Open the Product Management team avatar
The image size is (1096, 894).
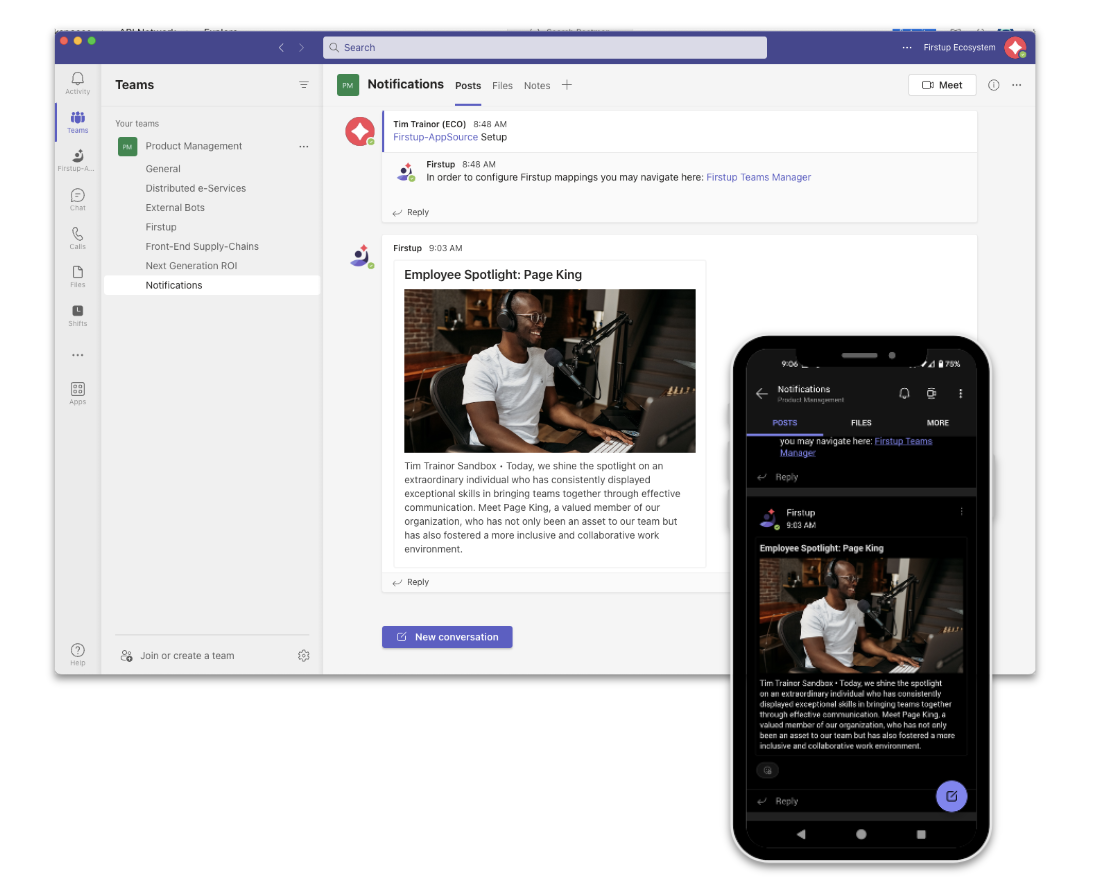(127, 146)
